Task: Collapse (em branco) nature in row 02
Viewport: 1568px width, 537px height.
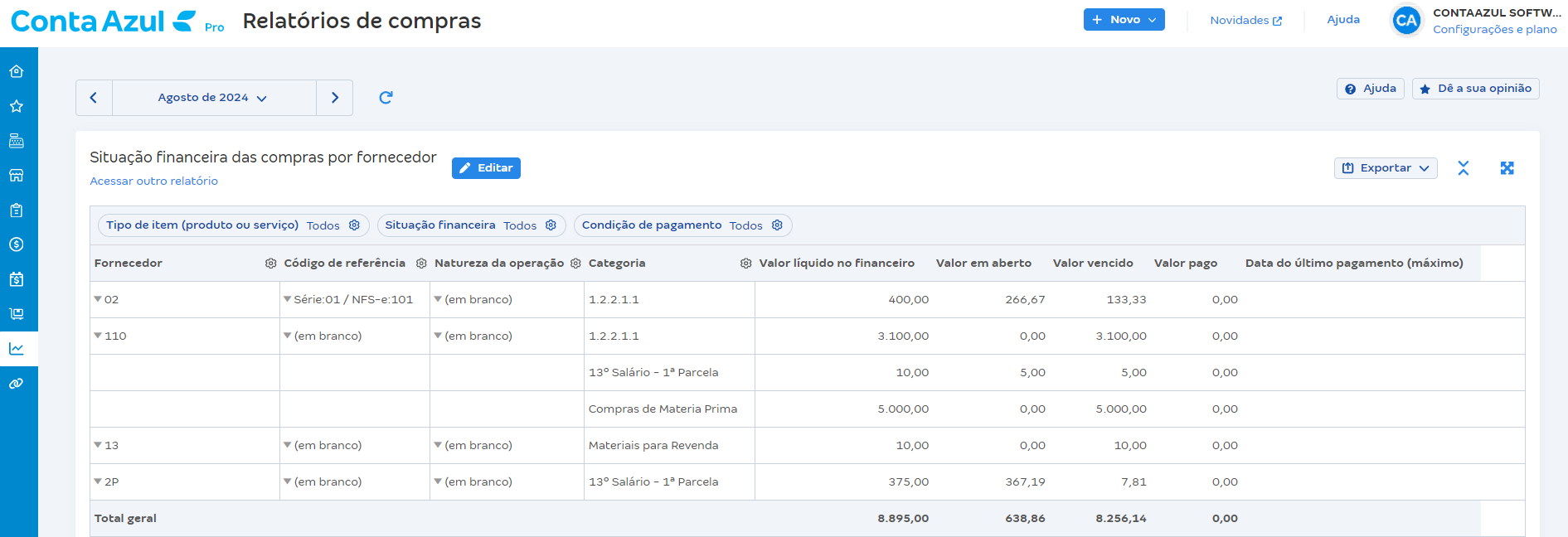Action: pyautogui.click(x=438, y=299)
